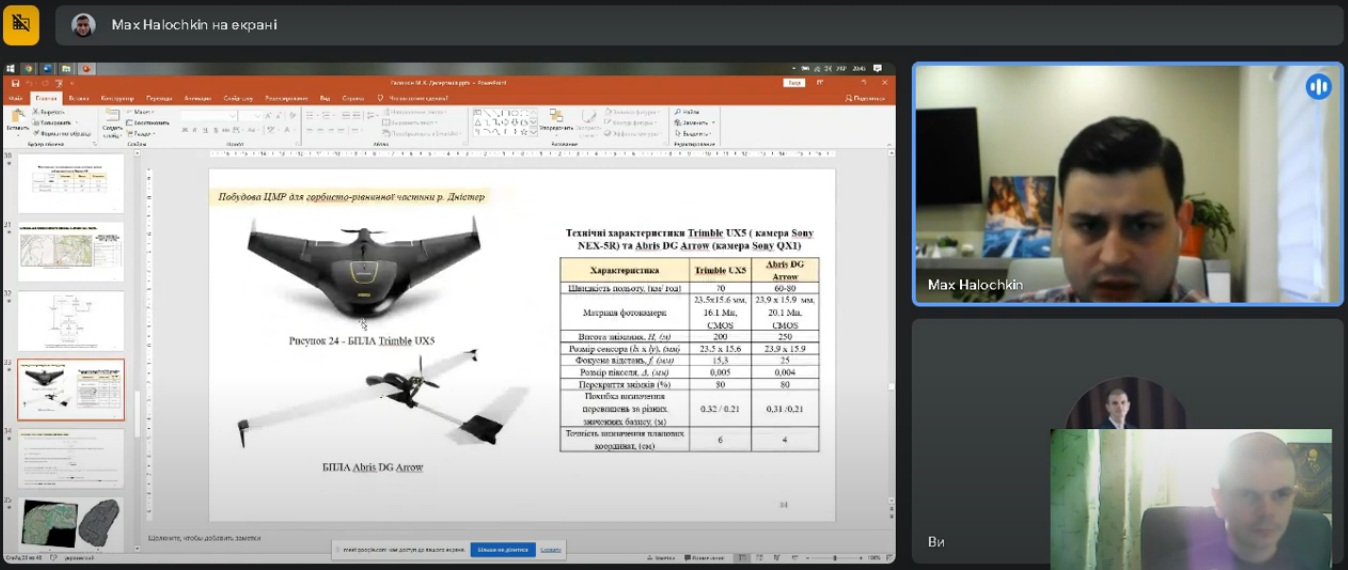Click the File Explorer icon in taskbar

click(x=66, y=69)
